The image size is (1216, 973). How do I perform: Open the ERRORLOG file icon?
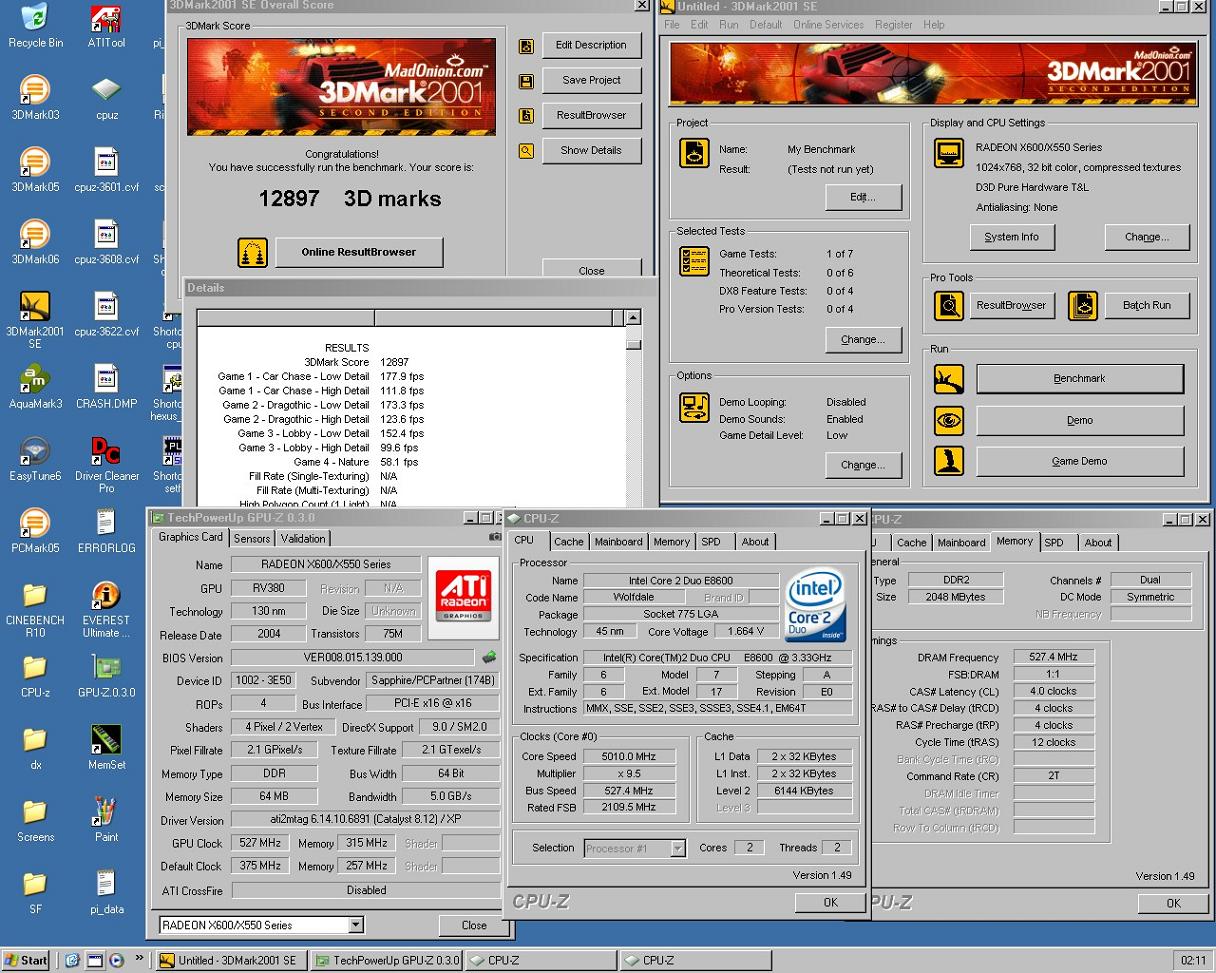[106, 530]
